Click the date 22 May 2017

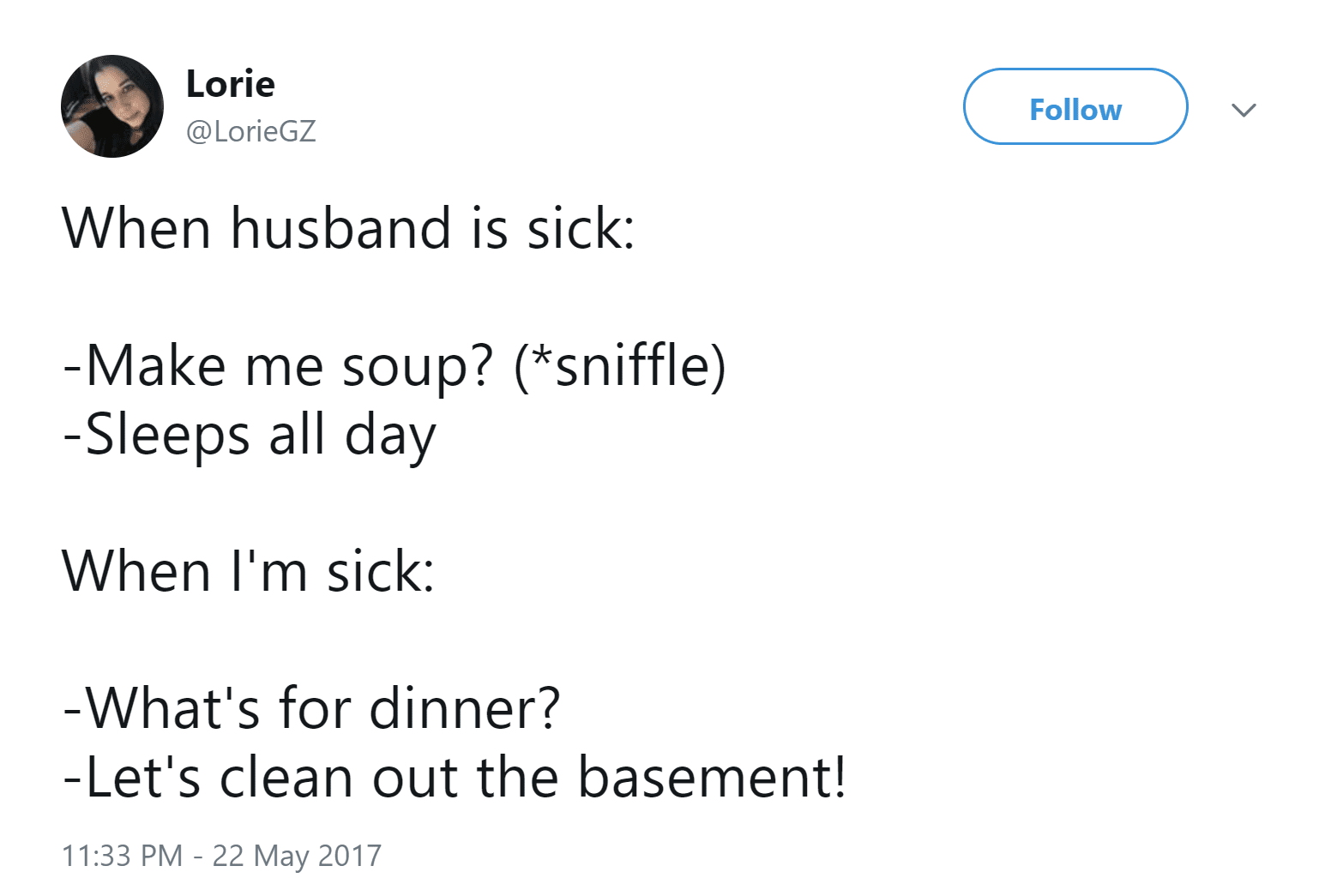tap(297, 856)
